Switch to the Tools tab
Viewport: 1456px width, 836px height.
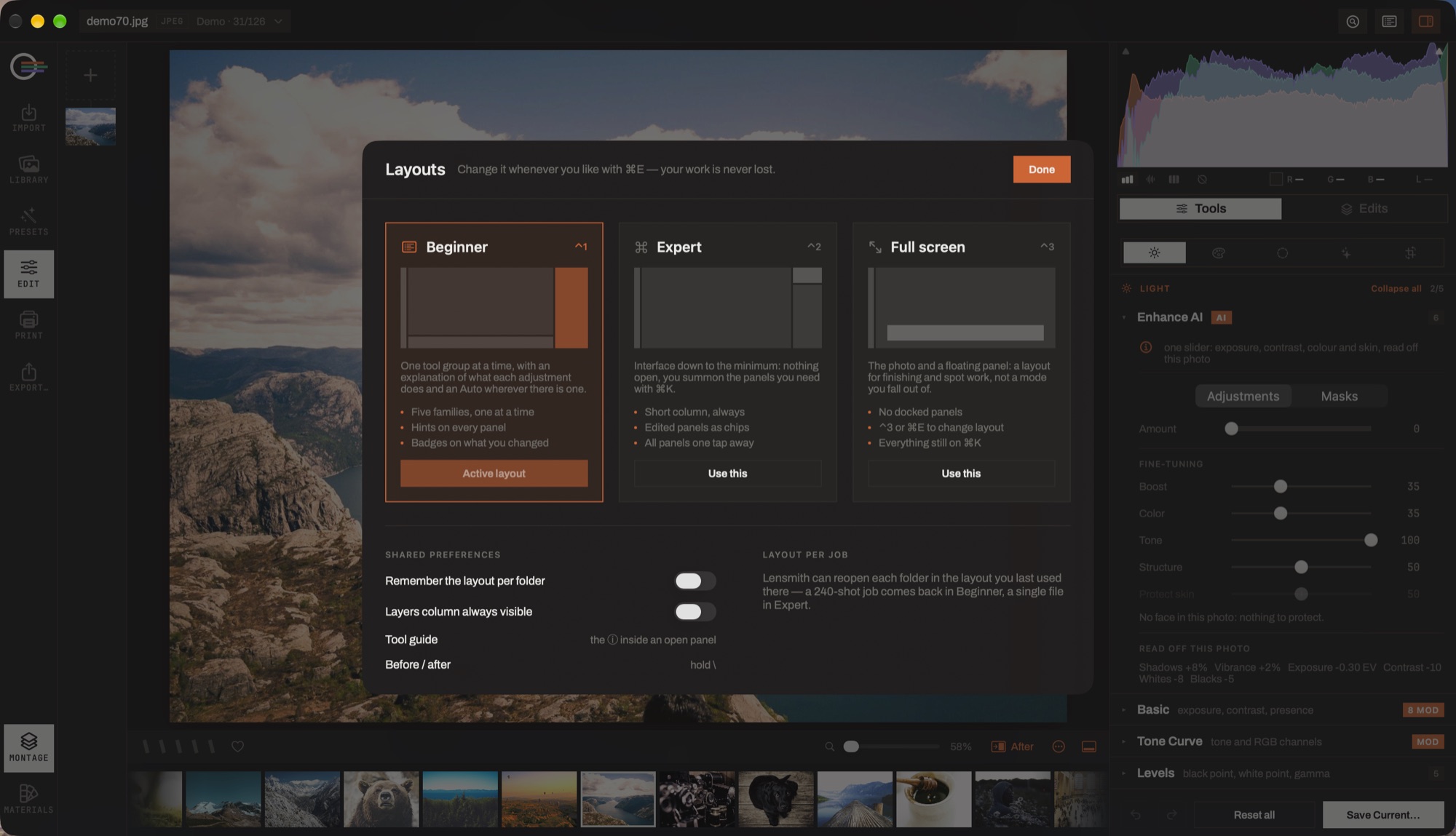pos(1200,209)
